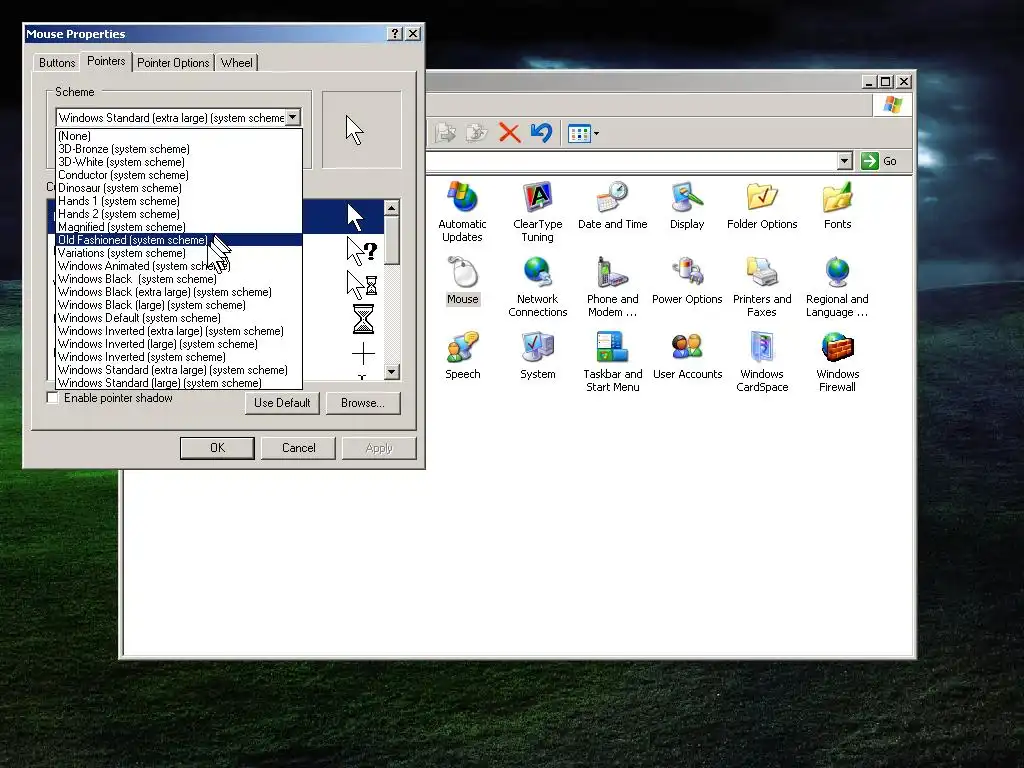Choose Conductor system scheme
1024x768 pixels.
178,175
